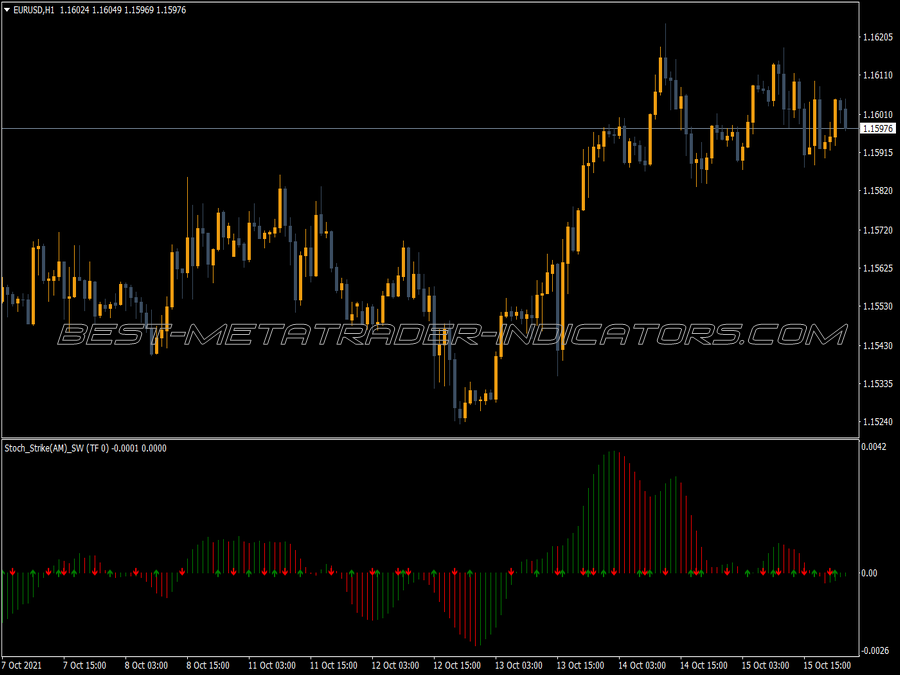The width and height of the screenshot is (900, 675).
Task: Click the 8 Oct 15:00 time label
Action: coord(208,665)
